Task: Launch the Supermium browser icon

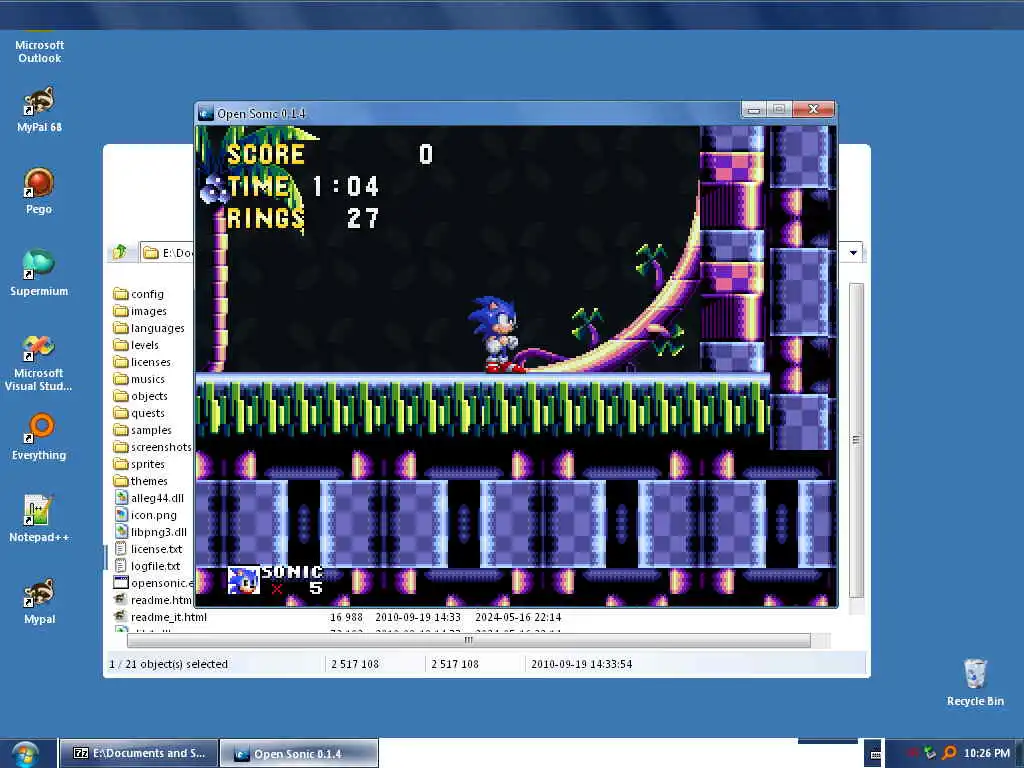Action: [39, 272]
